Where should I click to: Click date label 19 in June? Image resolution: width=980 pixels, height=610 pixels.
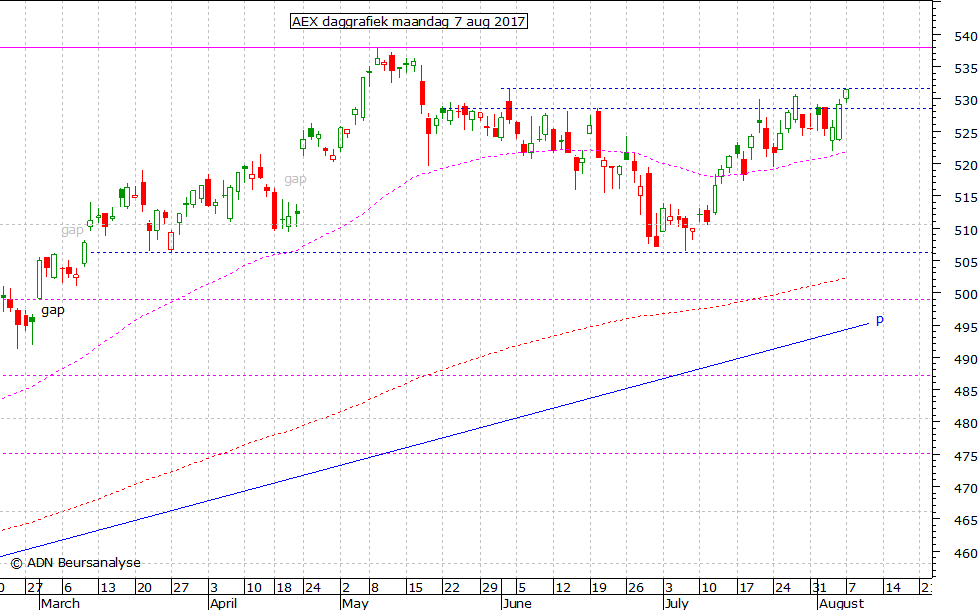point(599,588)
